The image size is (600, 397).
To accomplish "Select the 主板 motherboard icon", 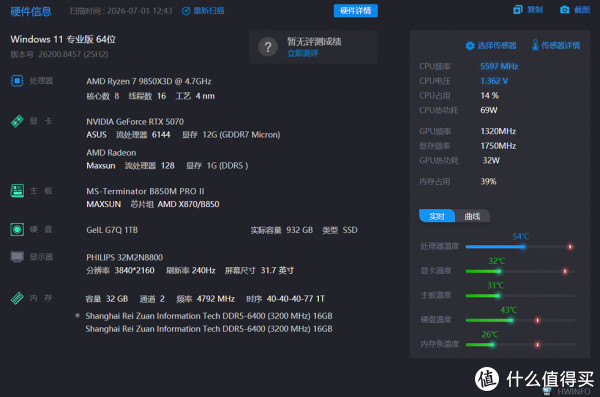I will (17, 191).
